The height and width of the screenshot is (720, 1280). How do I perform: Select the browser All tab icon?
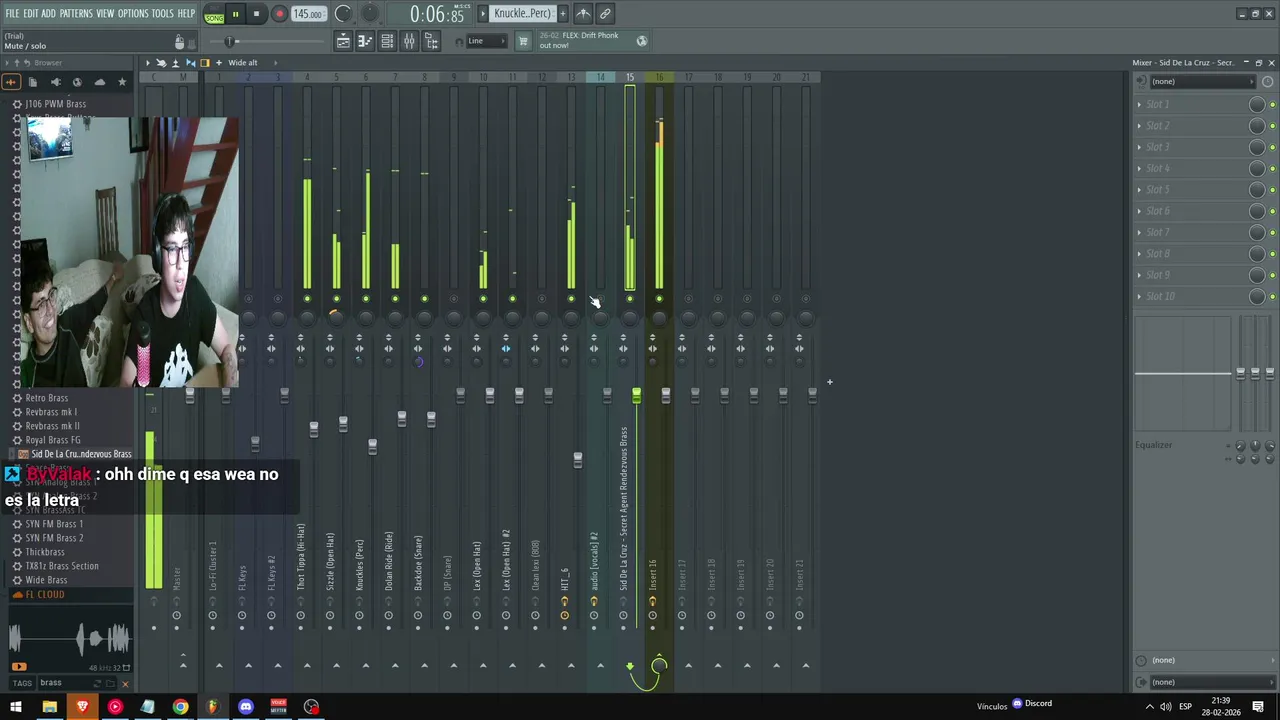tap(11, 82)
